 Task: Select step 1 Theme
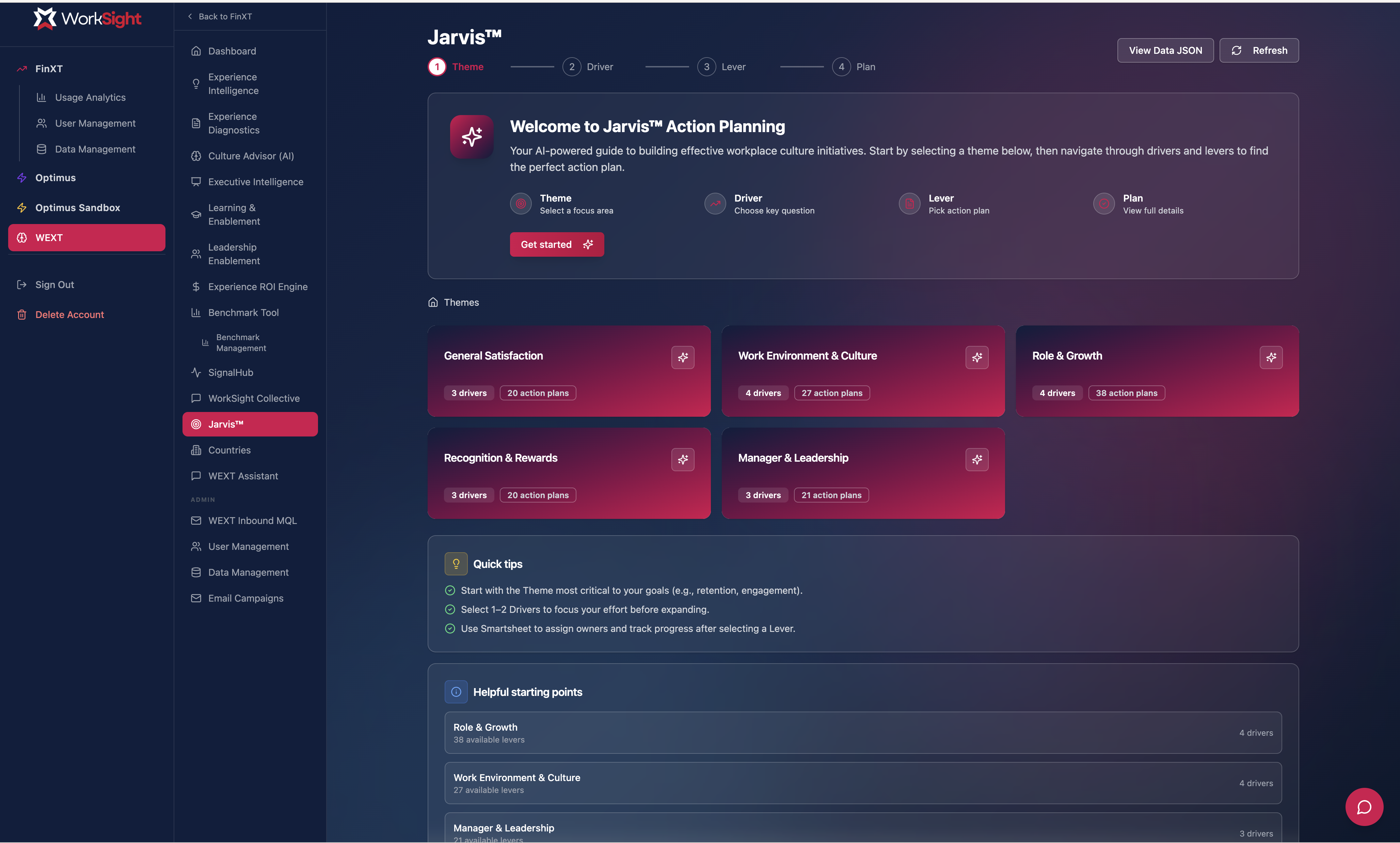[x=456, y=67]
